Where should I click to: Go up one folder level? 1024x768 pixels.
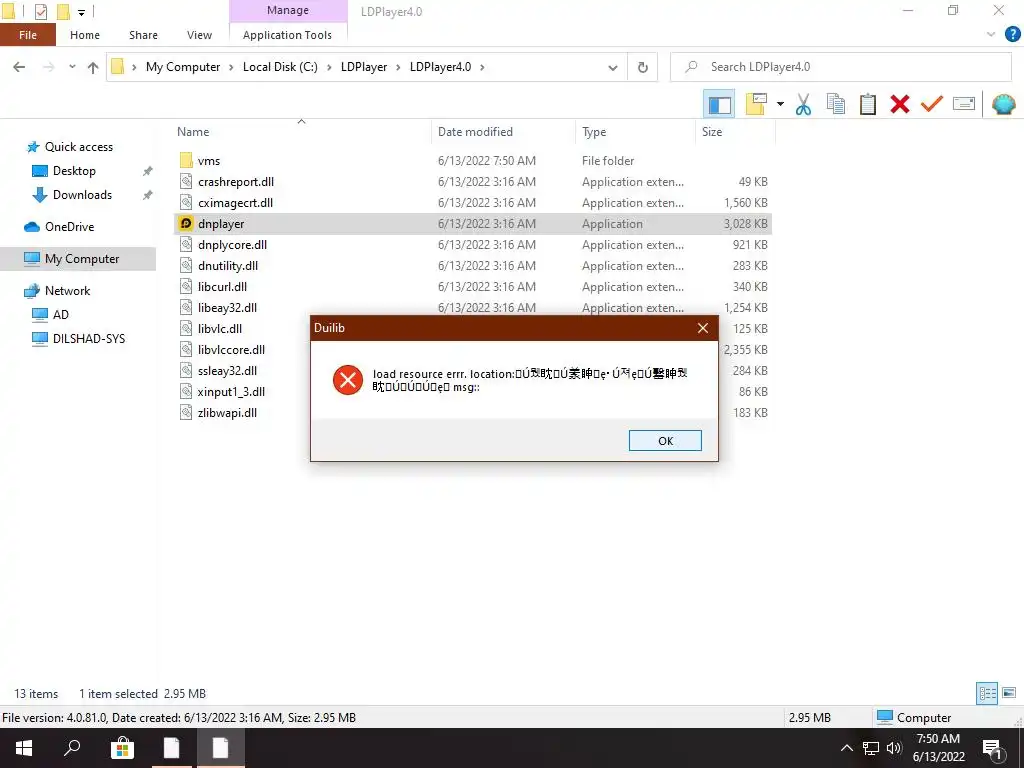[x=93, y=67]
